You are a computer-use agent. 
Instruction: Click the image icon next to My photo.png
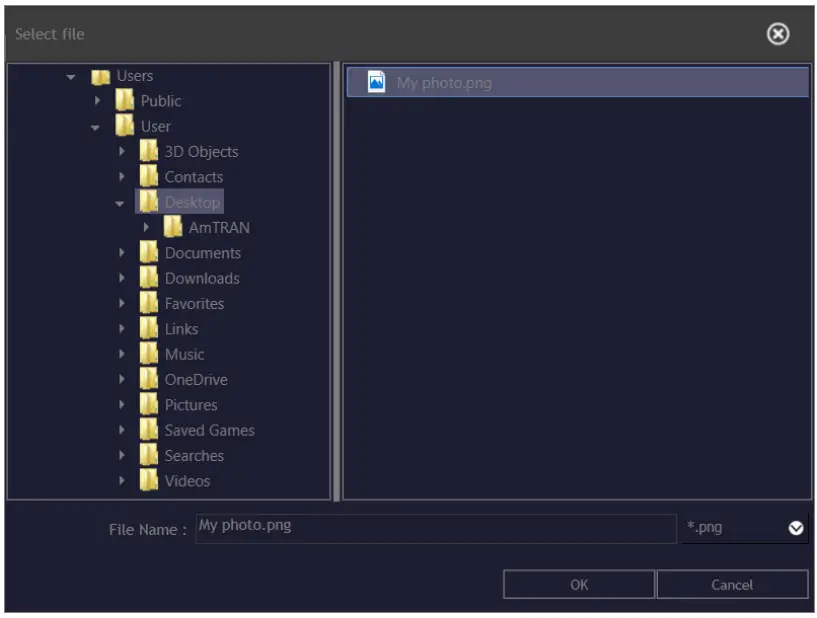click(374, 83)
